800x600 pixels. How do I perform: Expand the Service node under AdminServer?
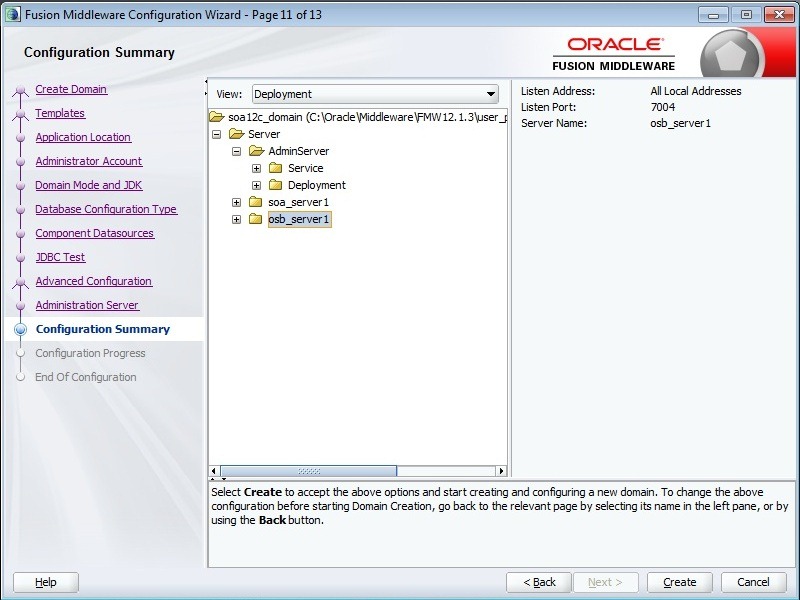(256, 168)
